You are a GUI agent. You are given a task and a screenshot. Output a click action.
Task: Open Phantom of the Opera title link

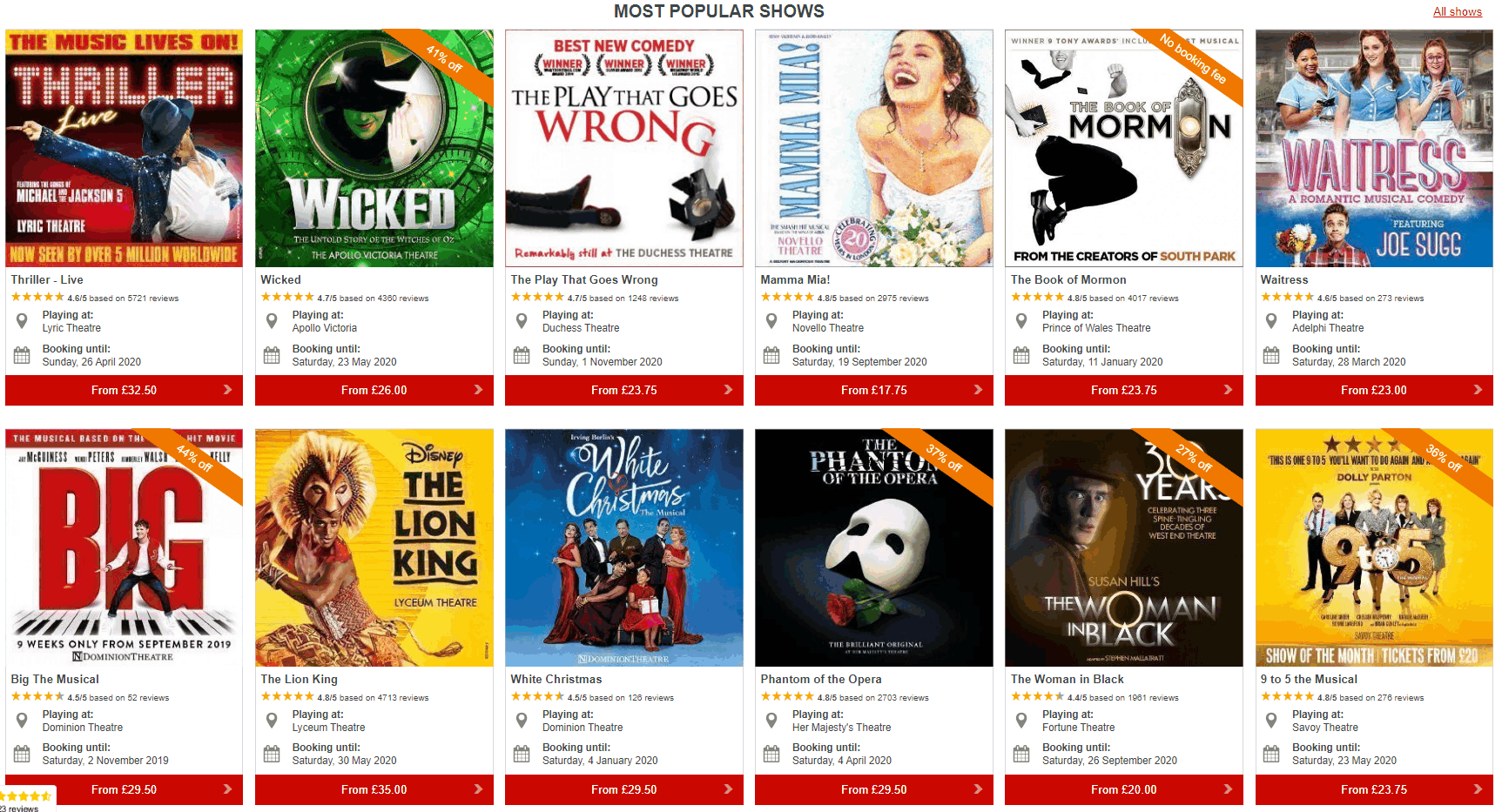click(821, 679)
